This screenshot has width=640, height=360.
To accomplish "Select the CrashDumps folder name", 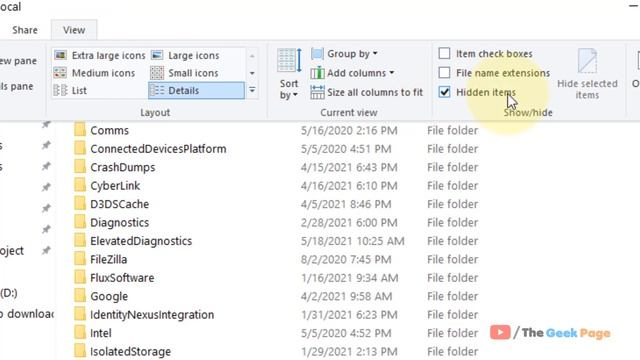I will (x=122, y=167).
